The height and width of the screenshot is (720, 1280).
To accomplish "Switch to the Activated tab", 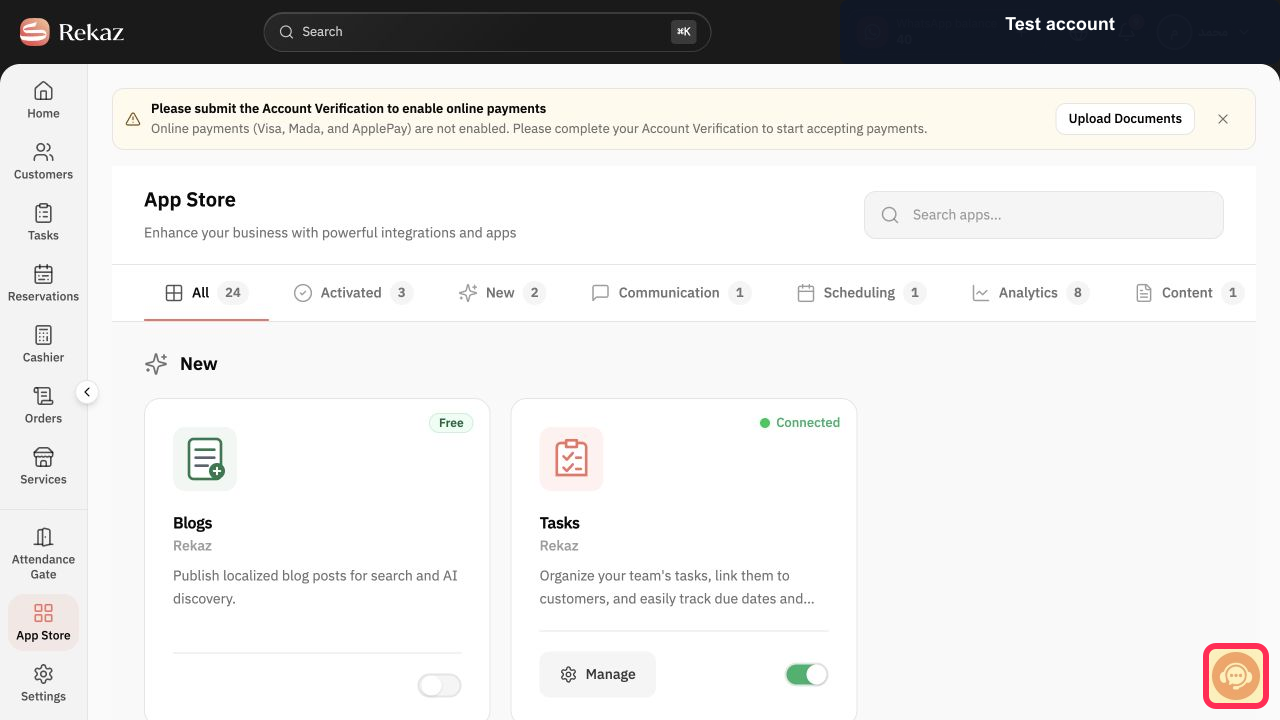I will (x=353, y=293).
